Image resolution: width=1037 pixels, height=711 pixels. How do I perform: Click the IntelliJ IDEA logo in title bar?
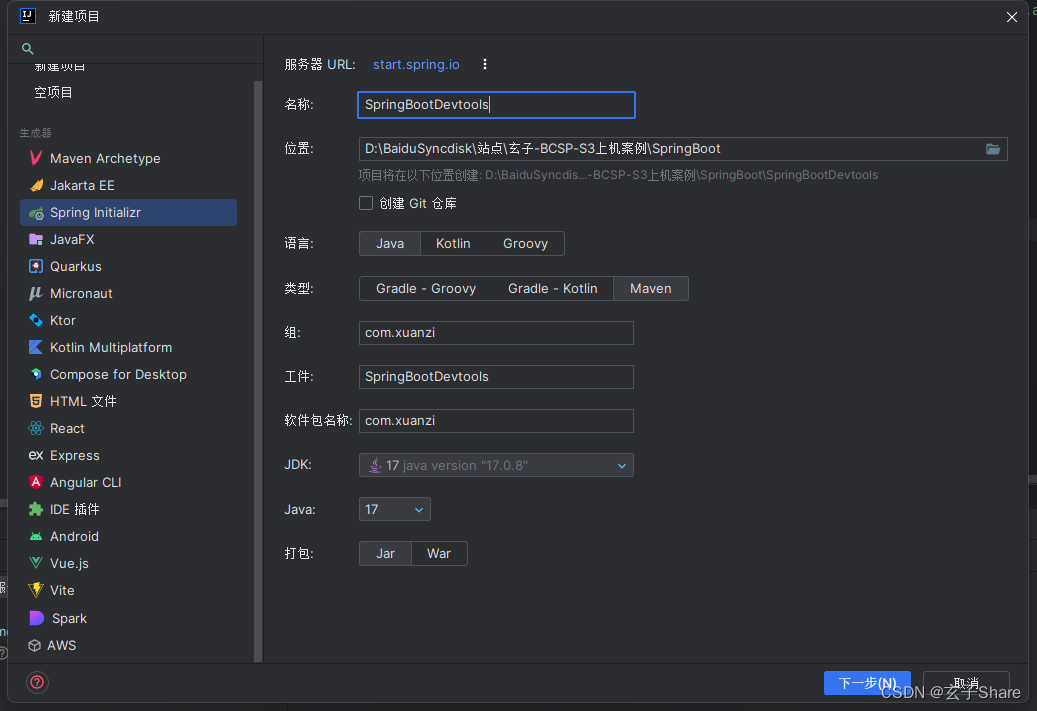pos(28,16)
